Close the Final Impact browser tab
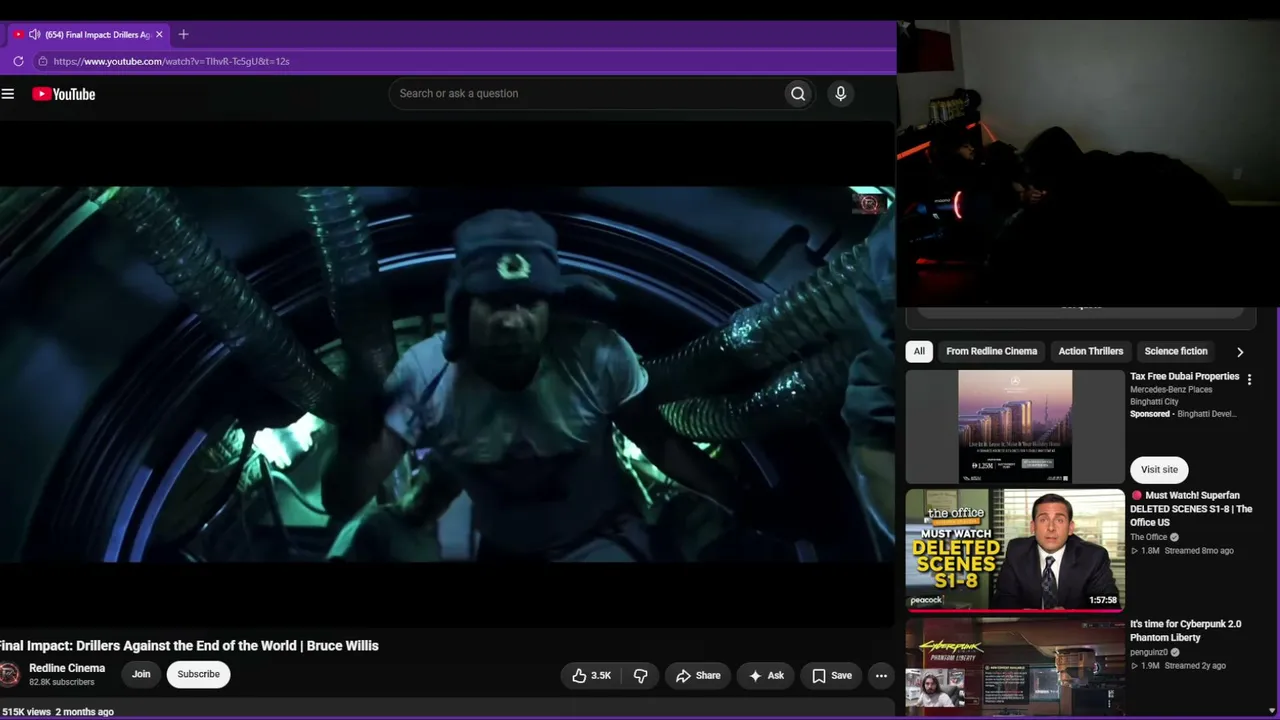 [x=159, y=34]
